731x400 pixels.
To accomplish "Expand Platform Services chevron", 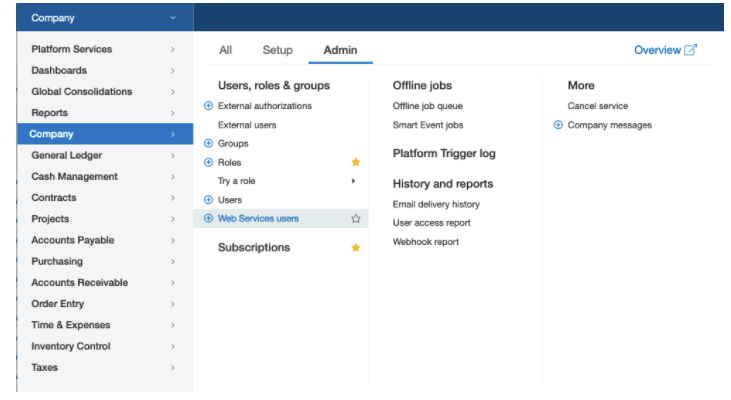I will pos(172,49).
